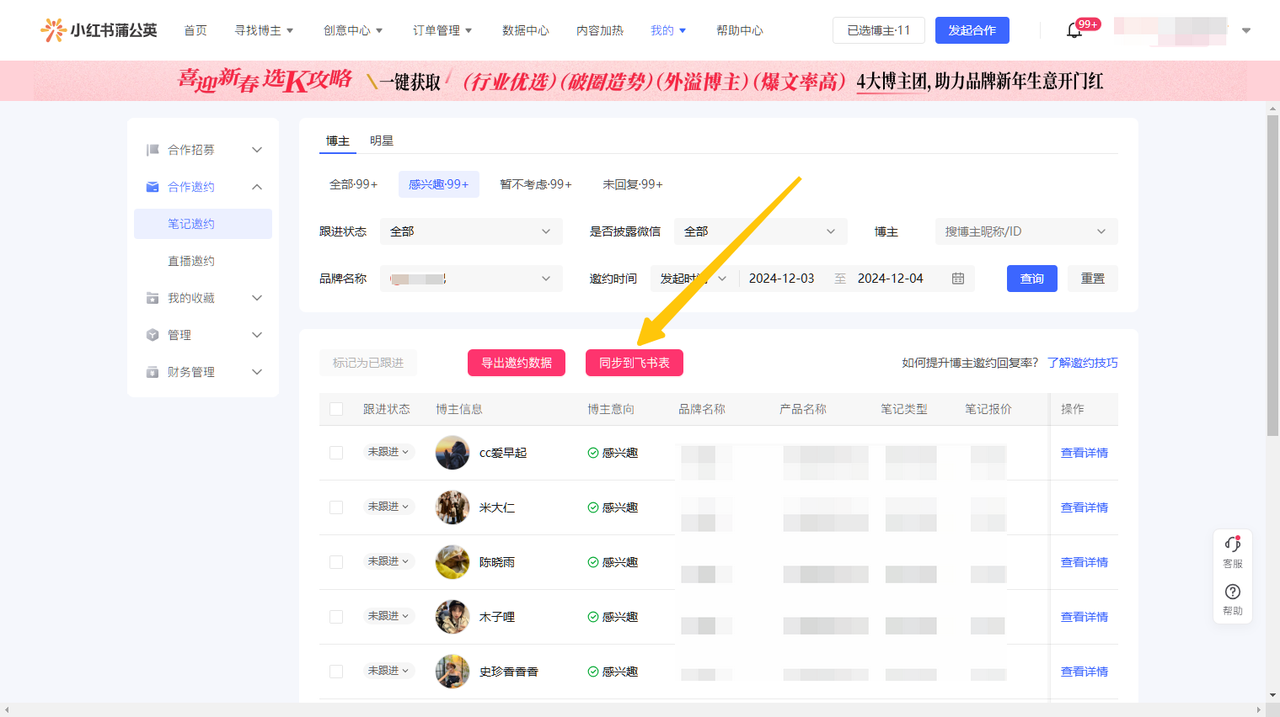Screen dimensions: 1280x717
Task: Open the 了解邀约技巧 link
Action: point(1082,363)
